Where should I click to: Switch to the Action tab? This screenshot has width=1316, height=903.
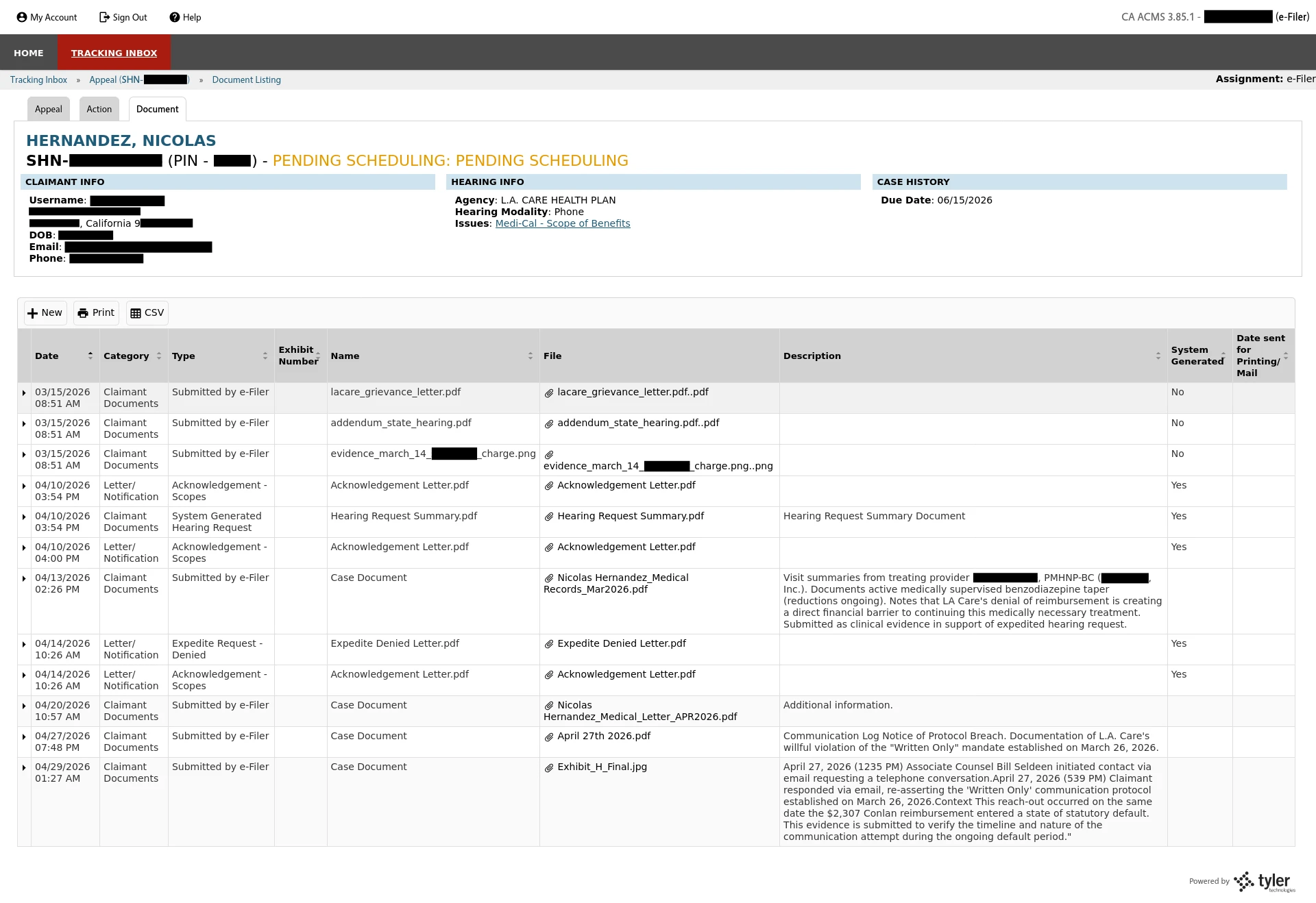[x=99, y=109]
